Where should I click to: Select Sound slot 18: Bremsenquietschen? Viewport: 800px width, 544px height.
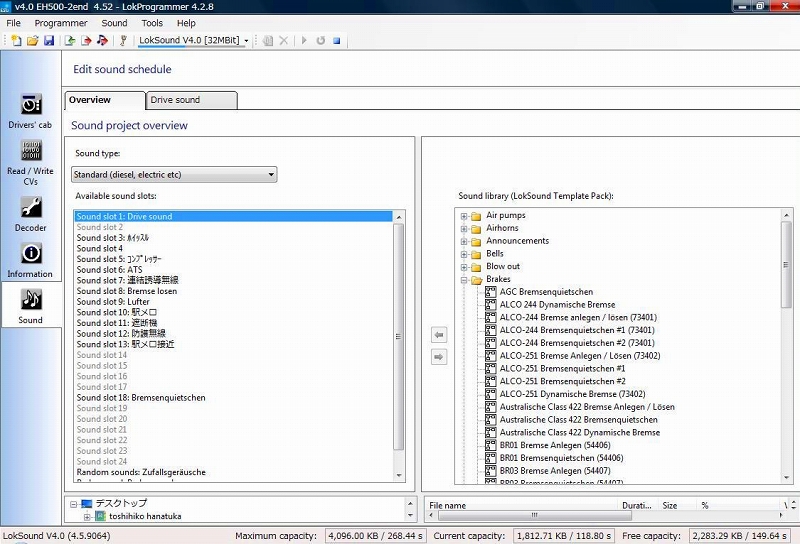(234, 398)
